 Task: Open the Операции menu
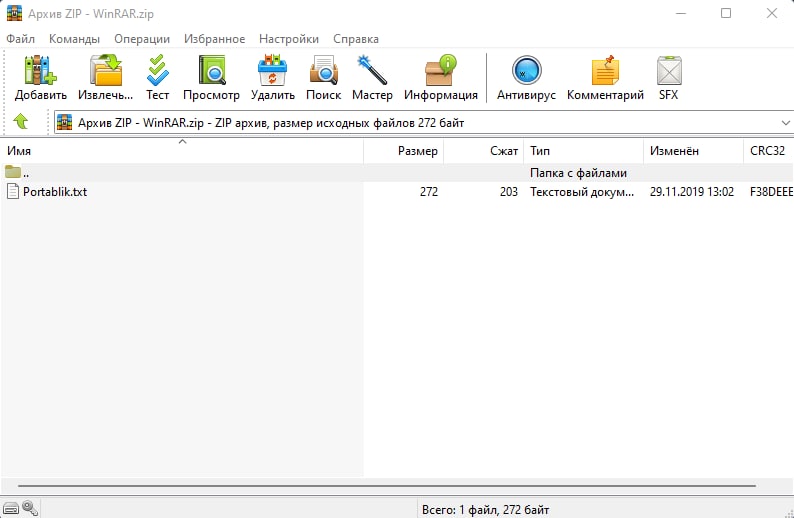click(142, 39)
